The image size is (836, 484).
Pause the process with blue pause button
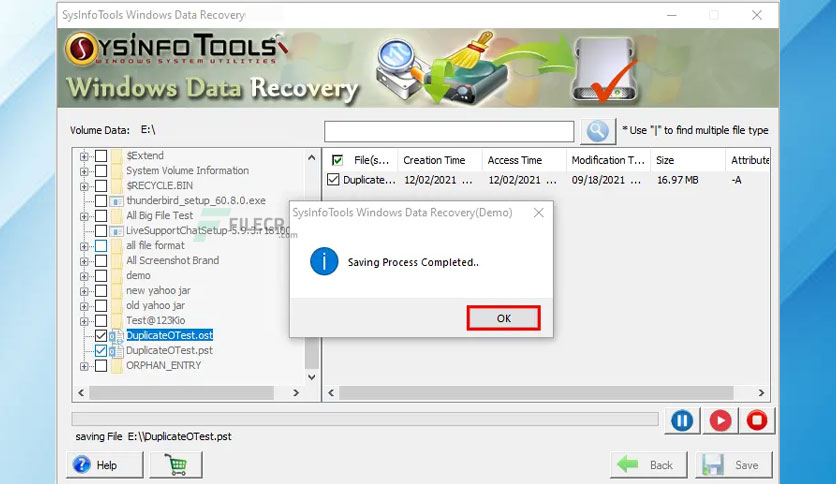[x=682, y=421]
